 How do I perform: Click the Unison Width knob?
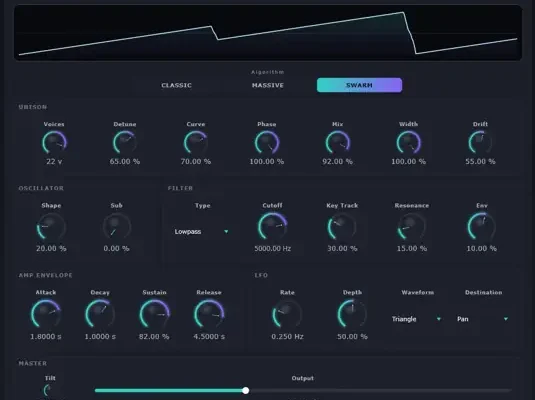tap(408, 143)
